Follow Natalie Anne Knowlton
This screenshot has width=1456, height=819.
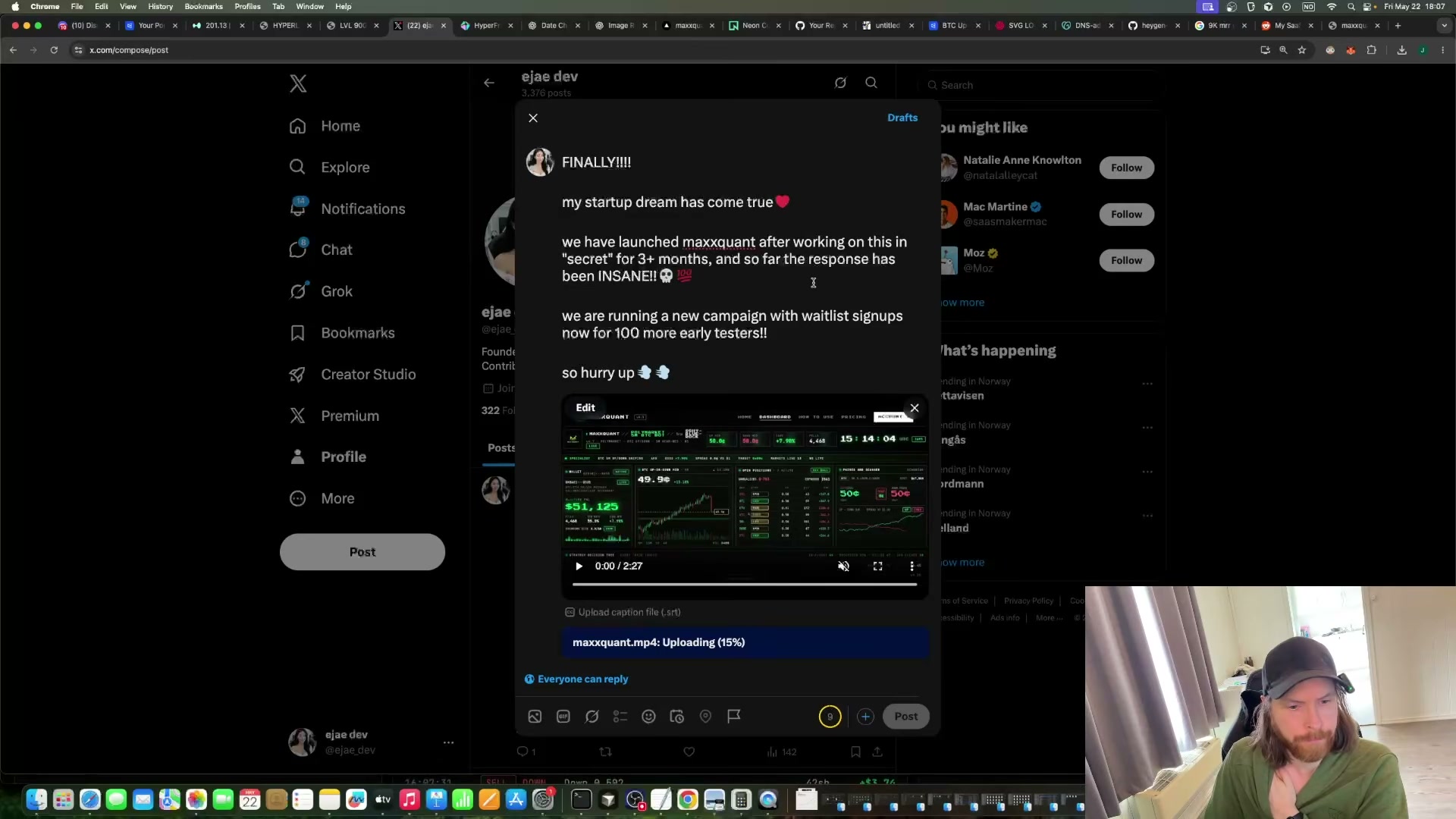(x=1127, y=168)
